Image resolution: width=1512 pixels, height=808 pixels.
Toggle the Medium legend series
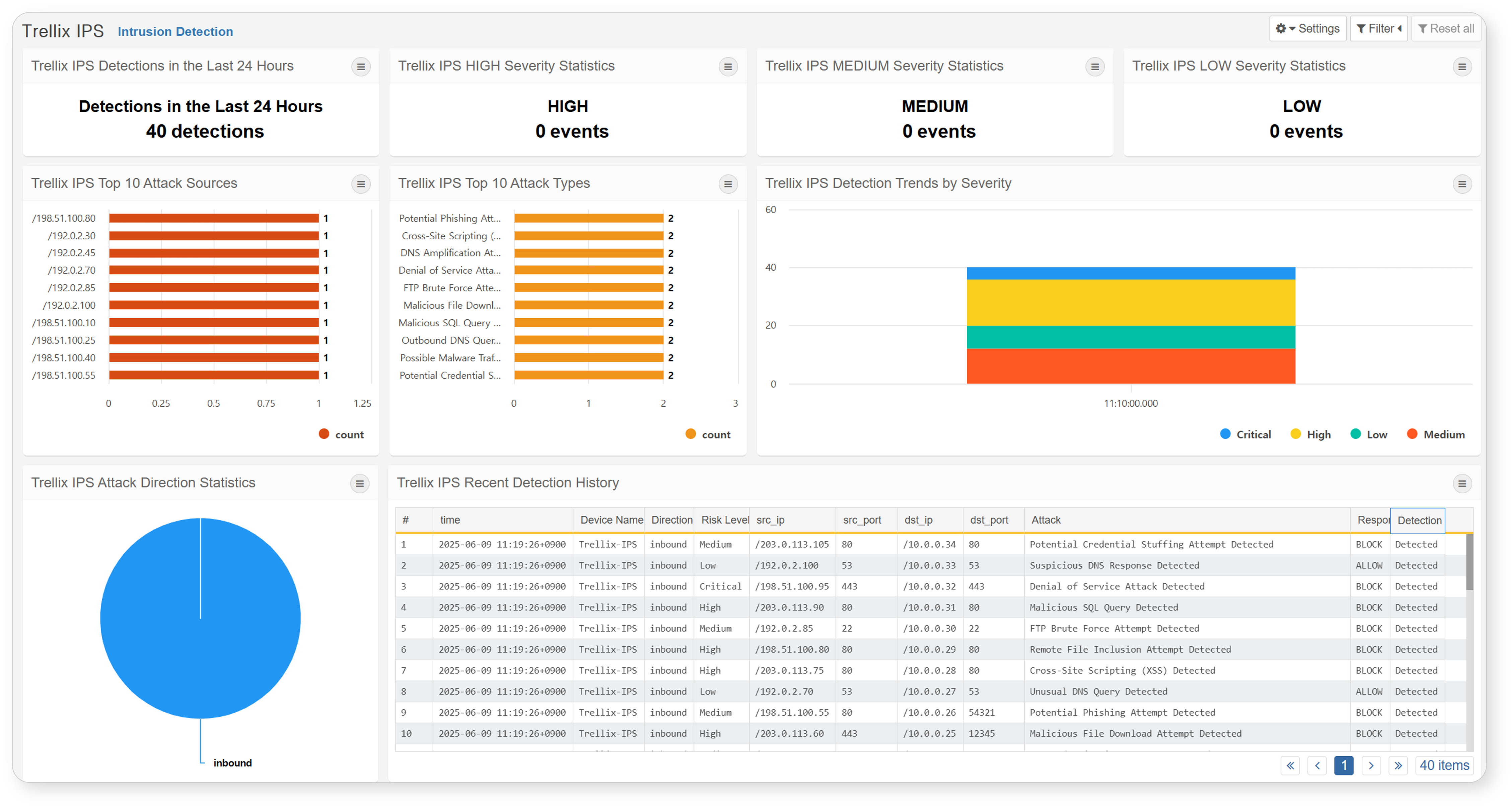tap(1435, 434)
